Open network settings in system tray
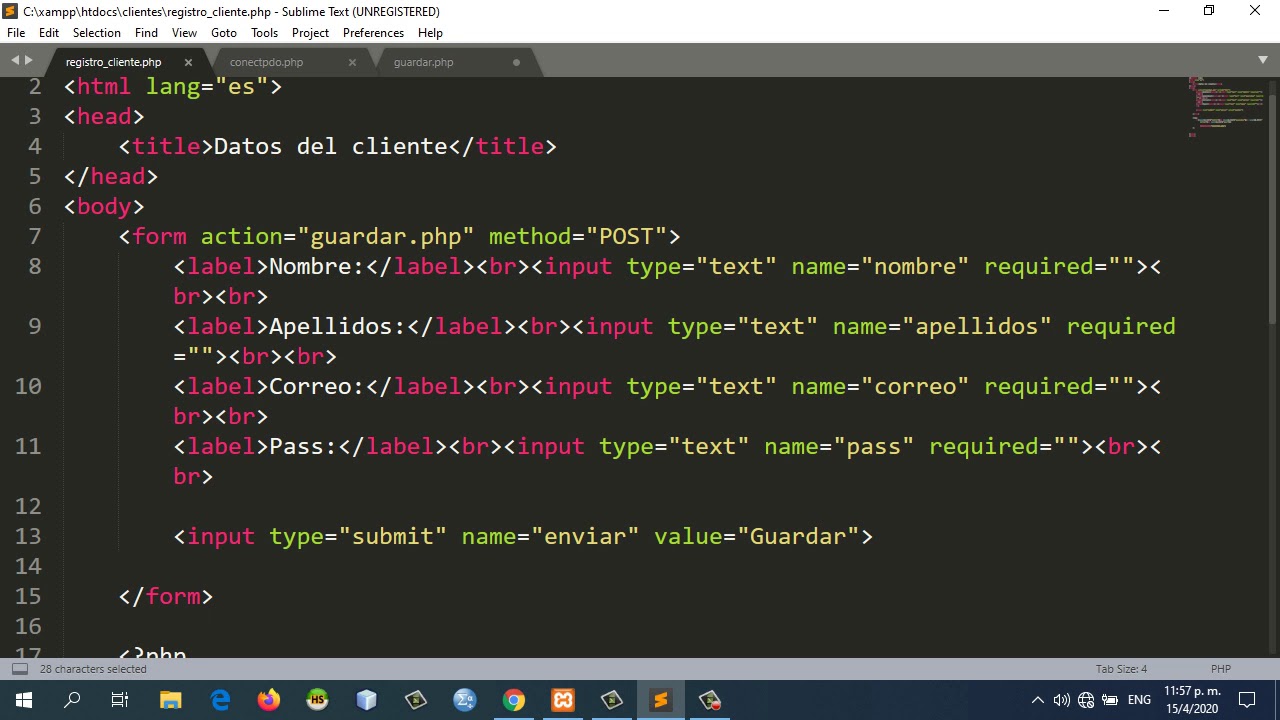Image resolution: width=1280 pixels, height=720 pixels. 1086,700
